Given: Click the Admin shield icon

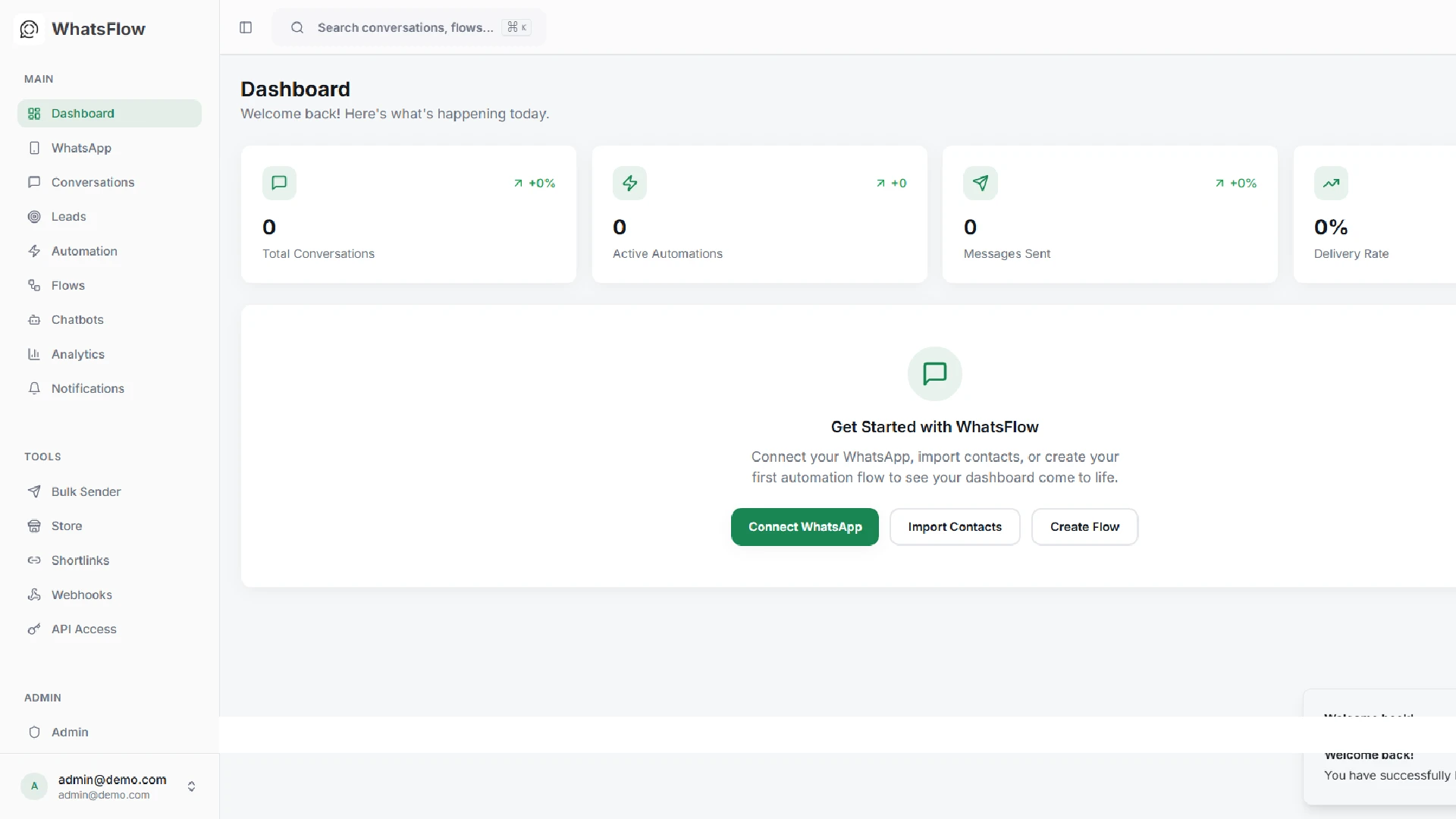Looking at the screenshot, I should pyautogui.click(x=34, y=733).
